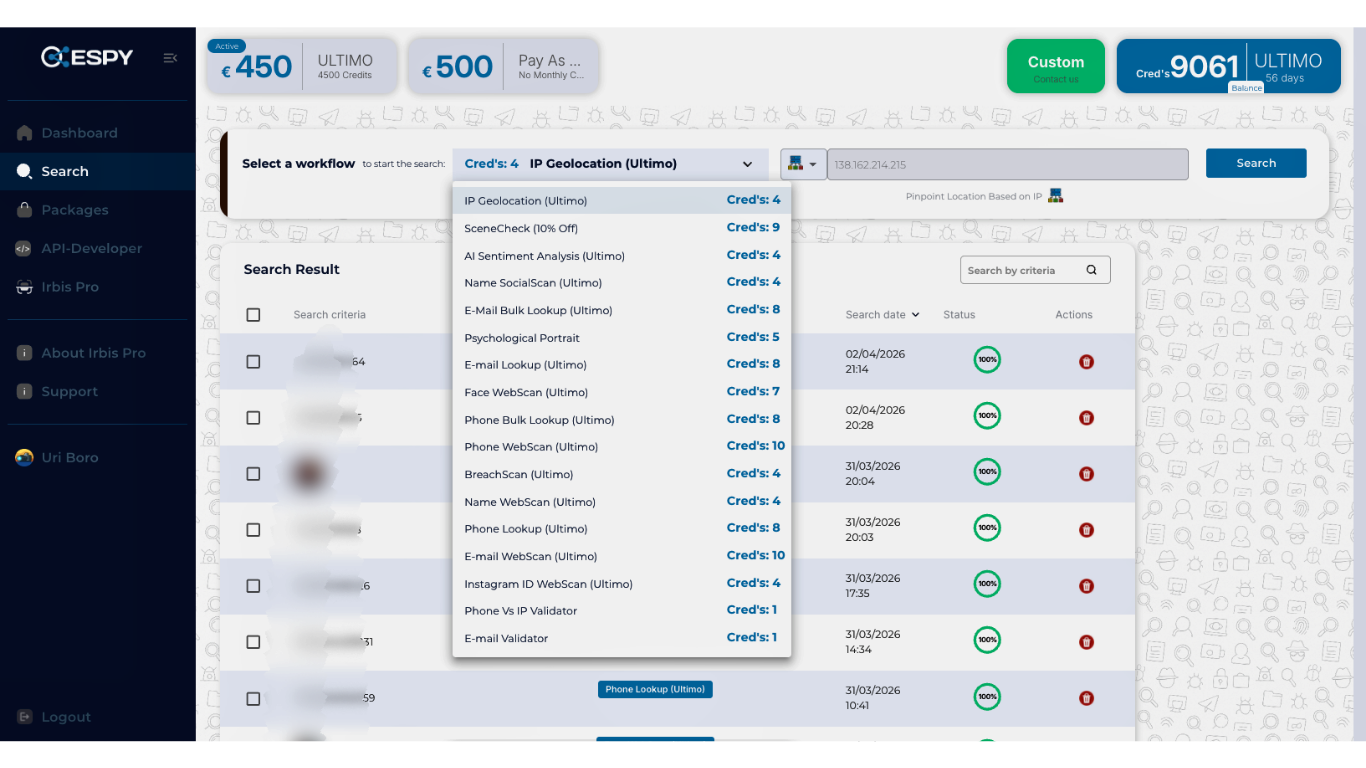The height and width of the screenshot is (768, 1366).
Task: Click the Packages bag icon
Action: click(x=24, y=210)
